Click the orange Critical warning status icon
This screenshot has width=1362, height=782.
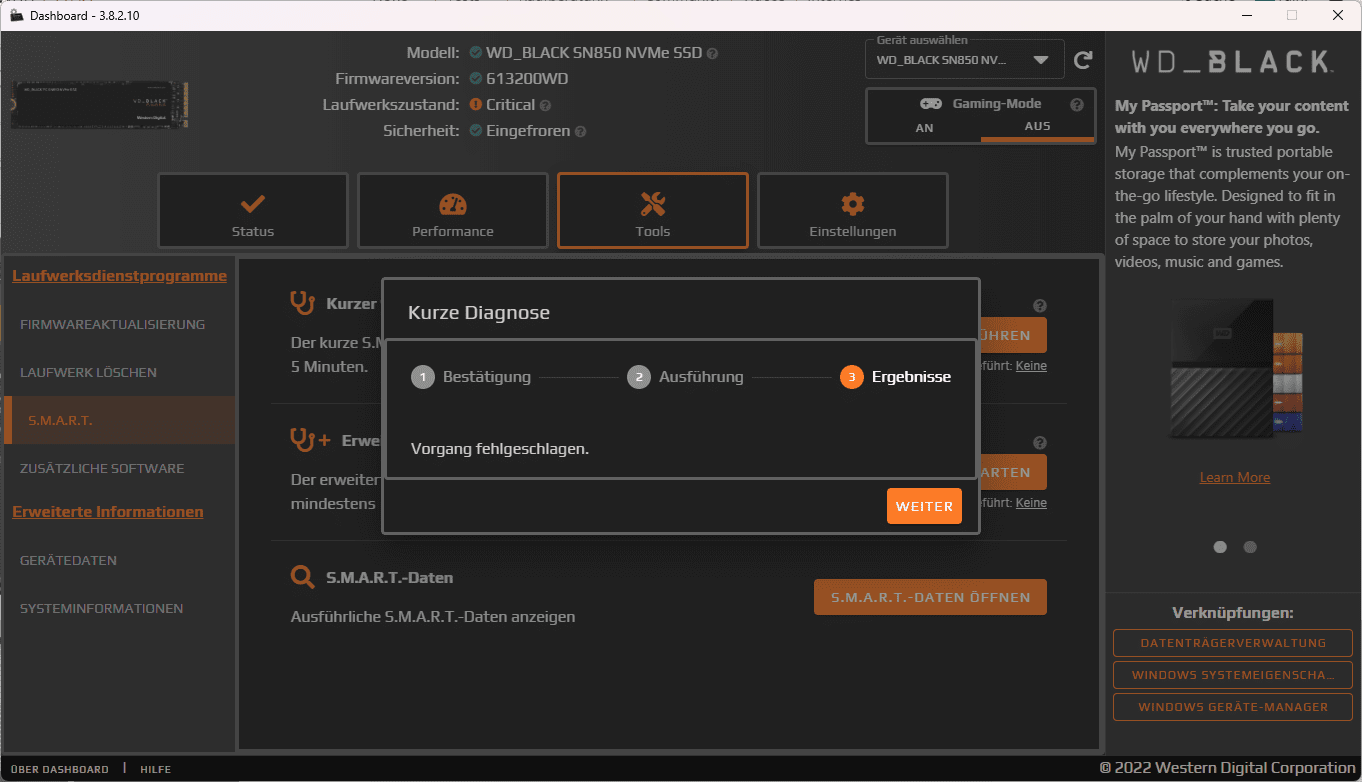coord(476,105)
